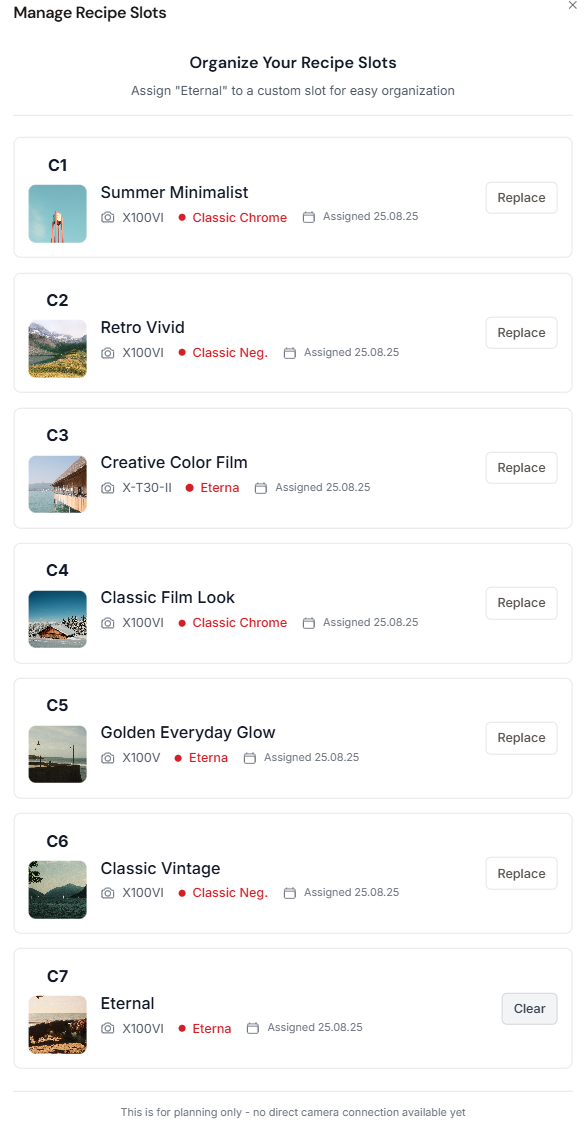The height and width of the screenshot is (1130, 585).
Task: Click the calendar icon in the C7 Eternal slot
Action: (253, 1028)
